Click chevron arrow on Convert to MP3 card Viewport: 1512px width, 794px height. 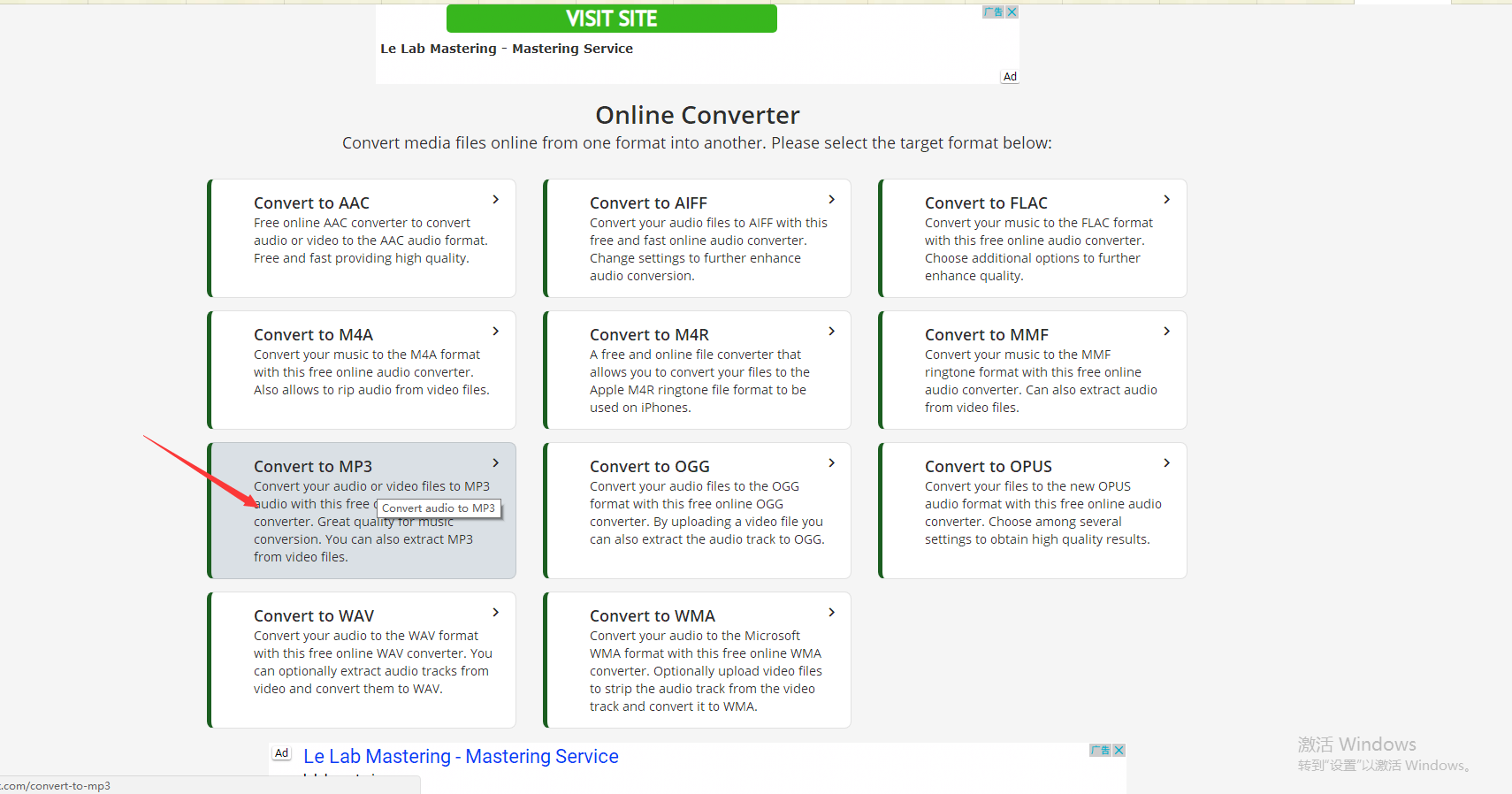496,463
